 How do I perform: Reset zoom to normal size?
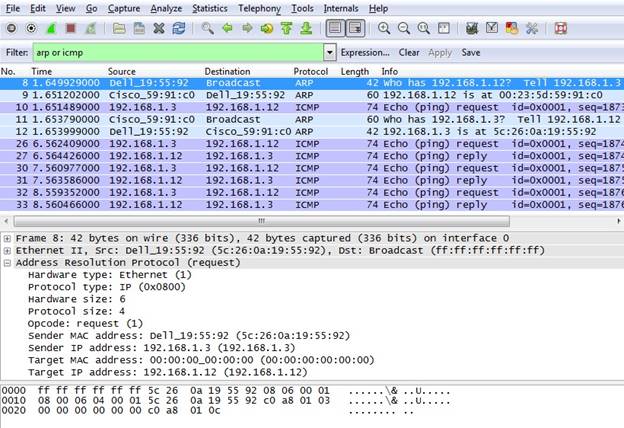click(x=424, y=28)
